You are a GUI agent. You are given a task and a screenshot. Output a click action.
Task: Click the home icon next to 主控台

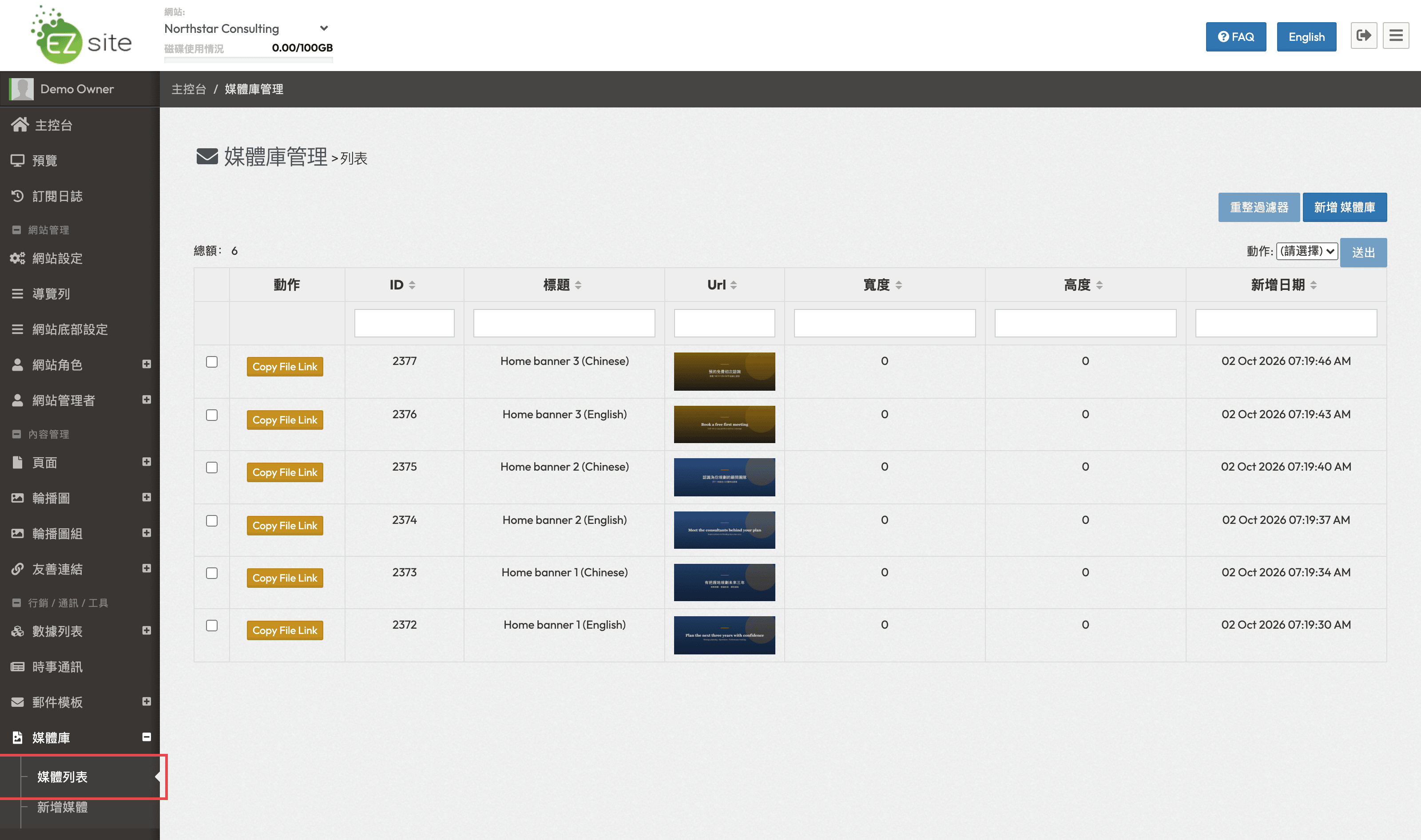coord(20,124)
